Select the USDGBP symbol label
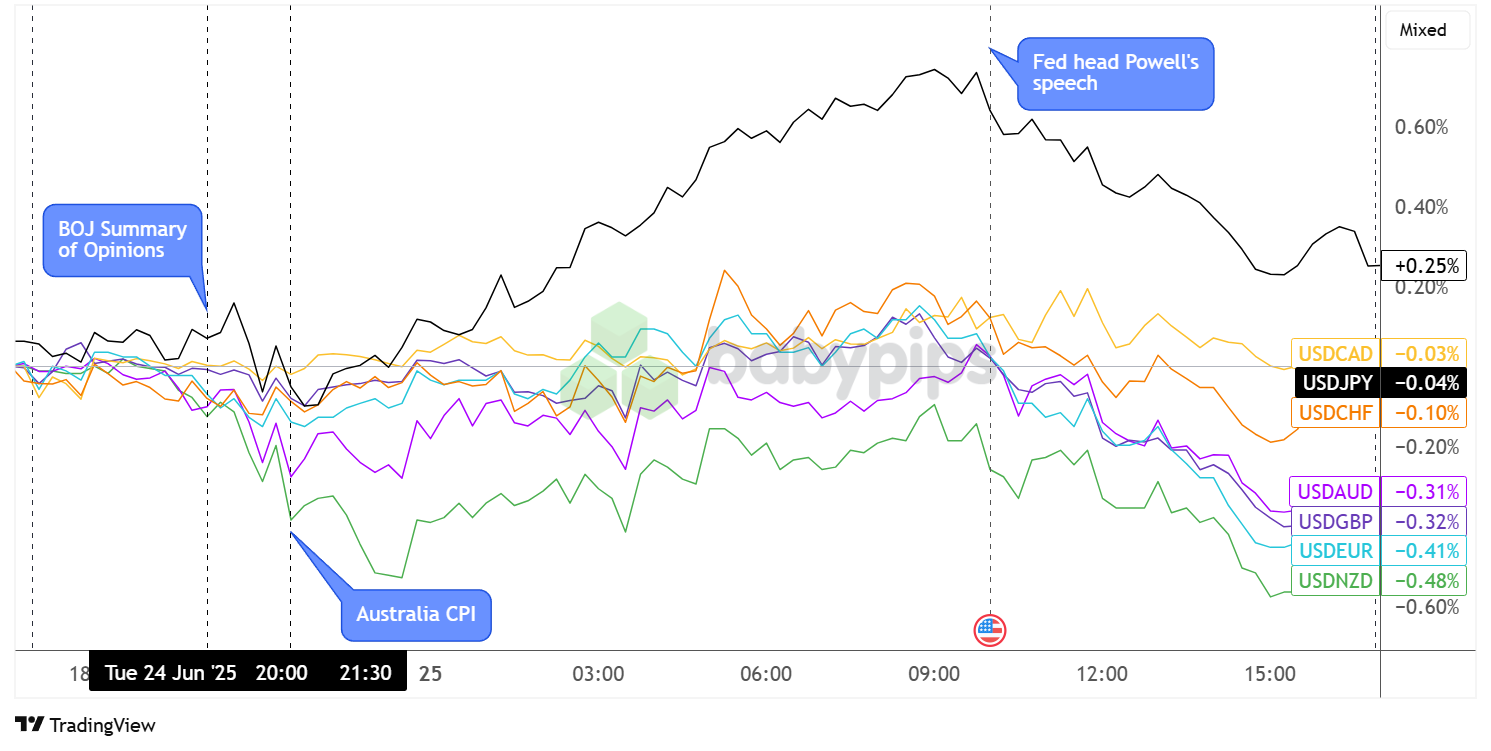 (x=1335, y=521)
